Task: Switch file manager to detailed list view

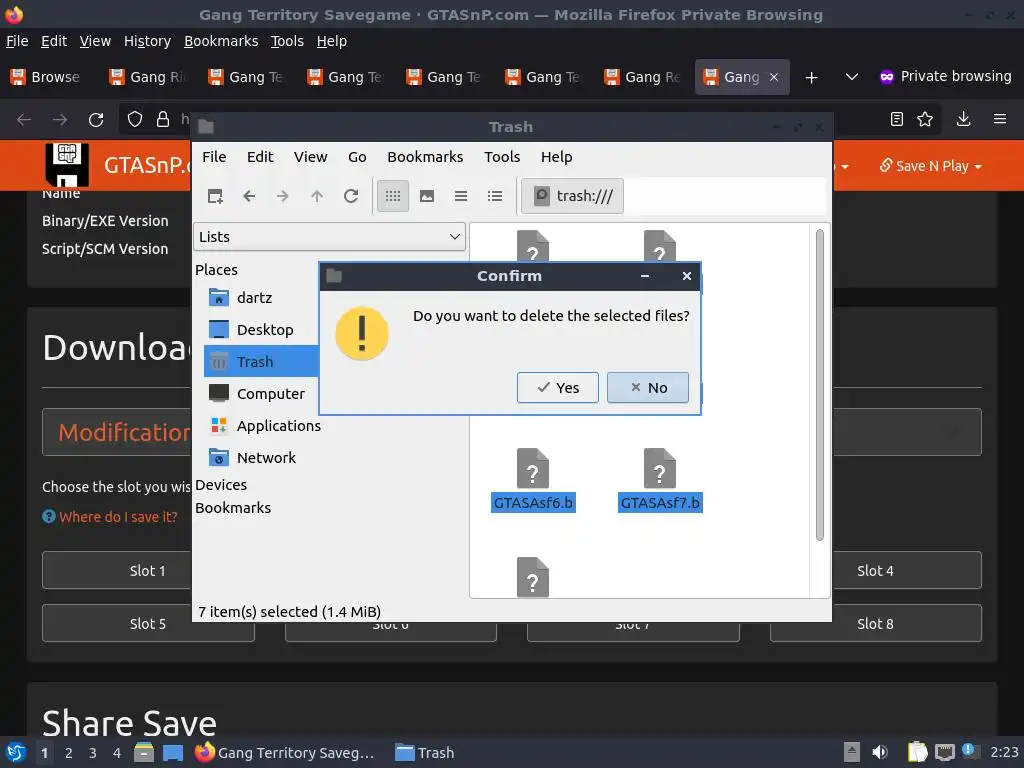Action: 495,196
